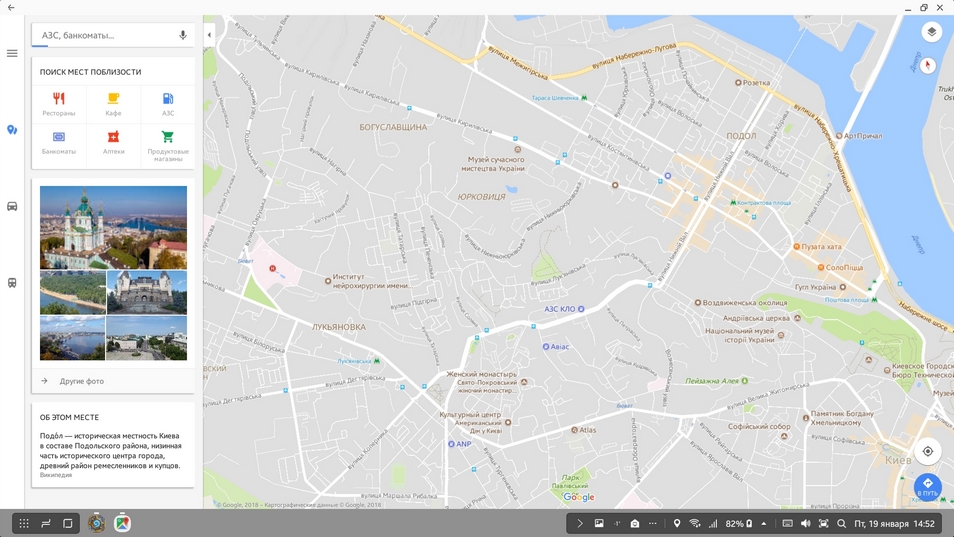Screen dimensions: 954x537
Task: Open the app launcher grid in taskbar
Action: (24, 524)
